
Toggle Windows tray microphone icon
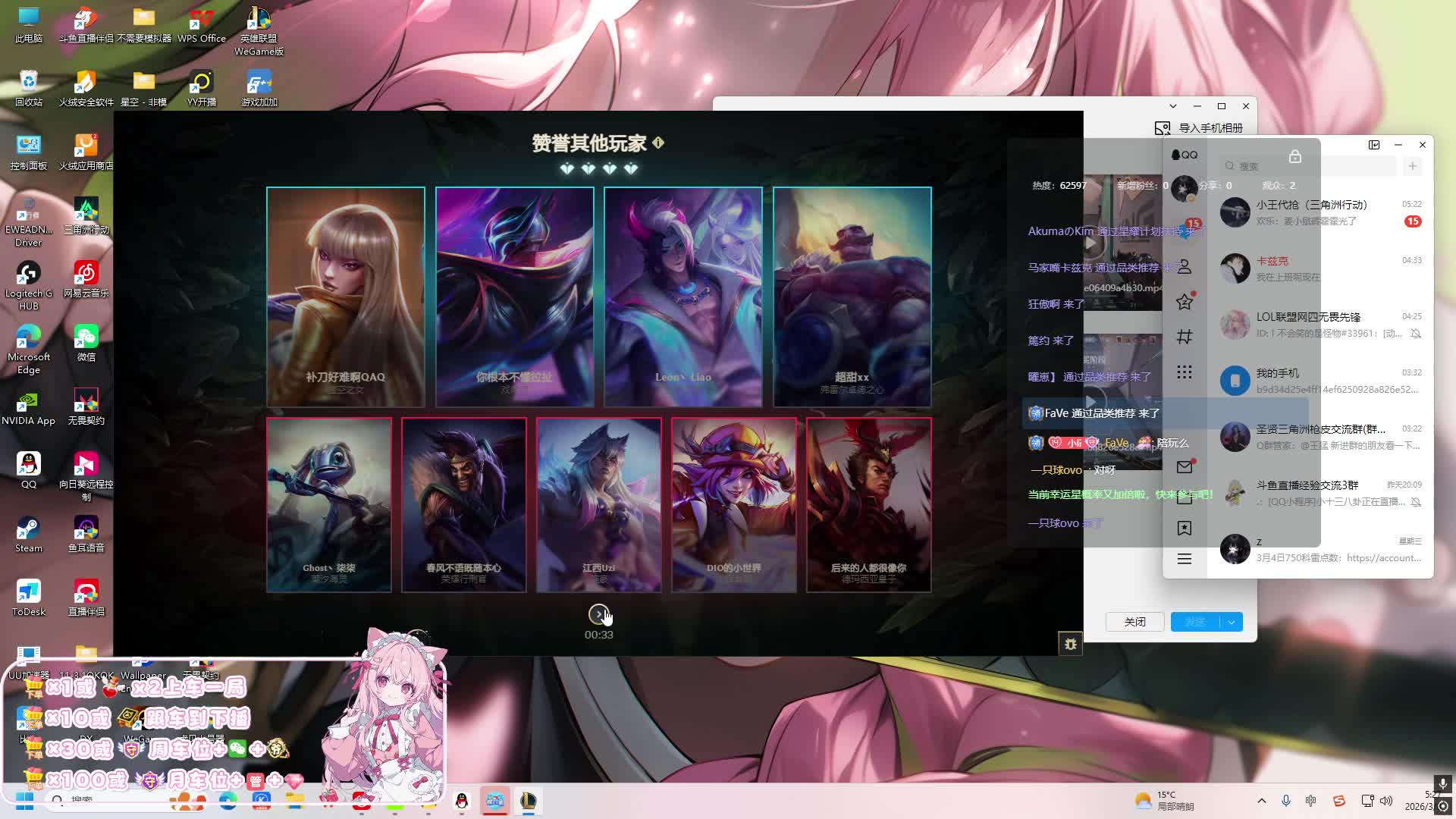point(1286,801)
